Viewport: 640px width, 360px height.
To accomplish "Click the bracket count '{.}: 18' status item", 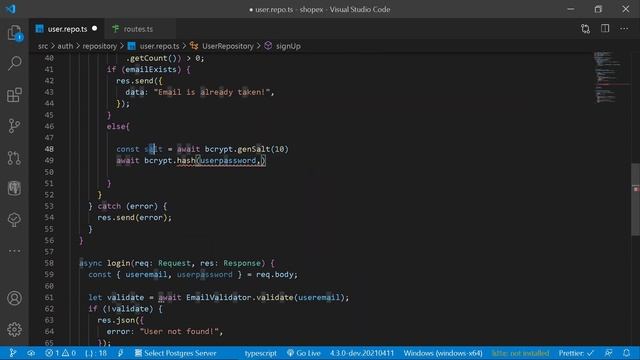I will [96, 353].
